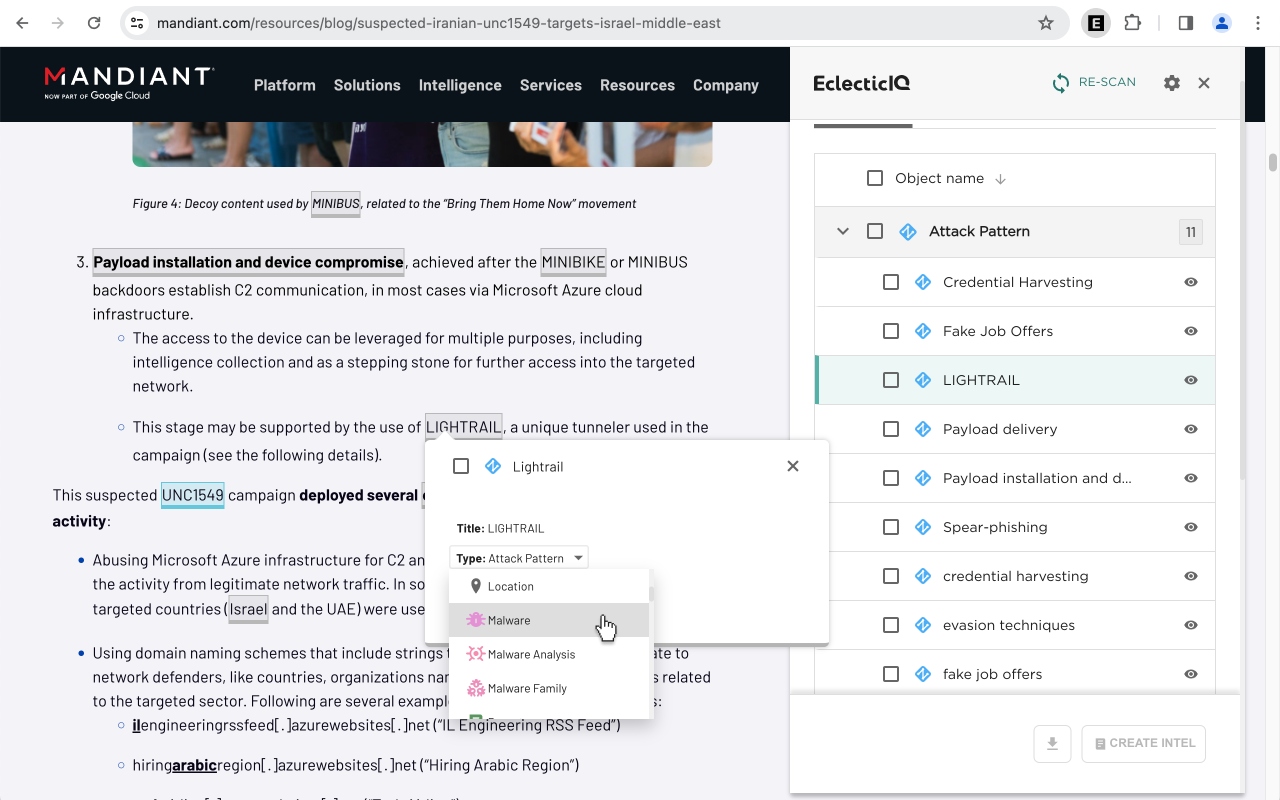Select Malware Family from the type dropdown
Viewport: 1280px width, 800px height.
click(549, 688)
